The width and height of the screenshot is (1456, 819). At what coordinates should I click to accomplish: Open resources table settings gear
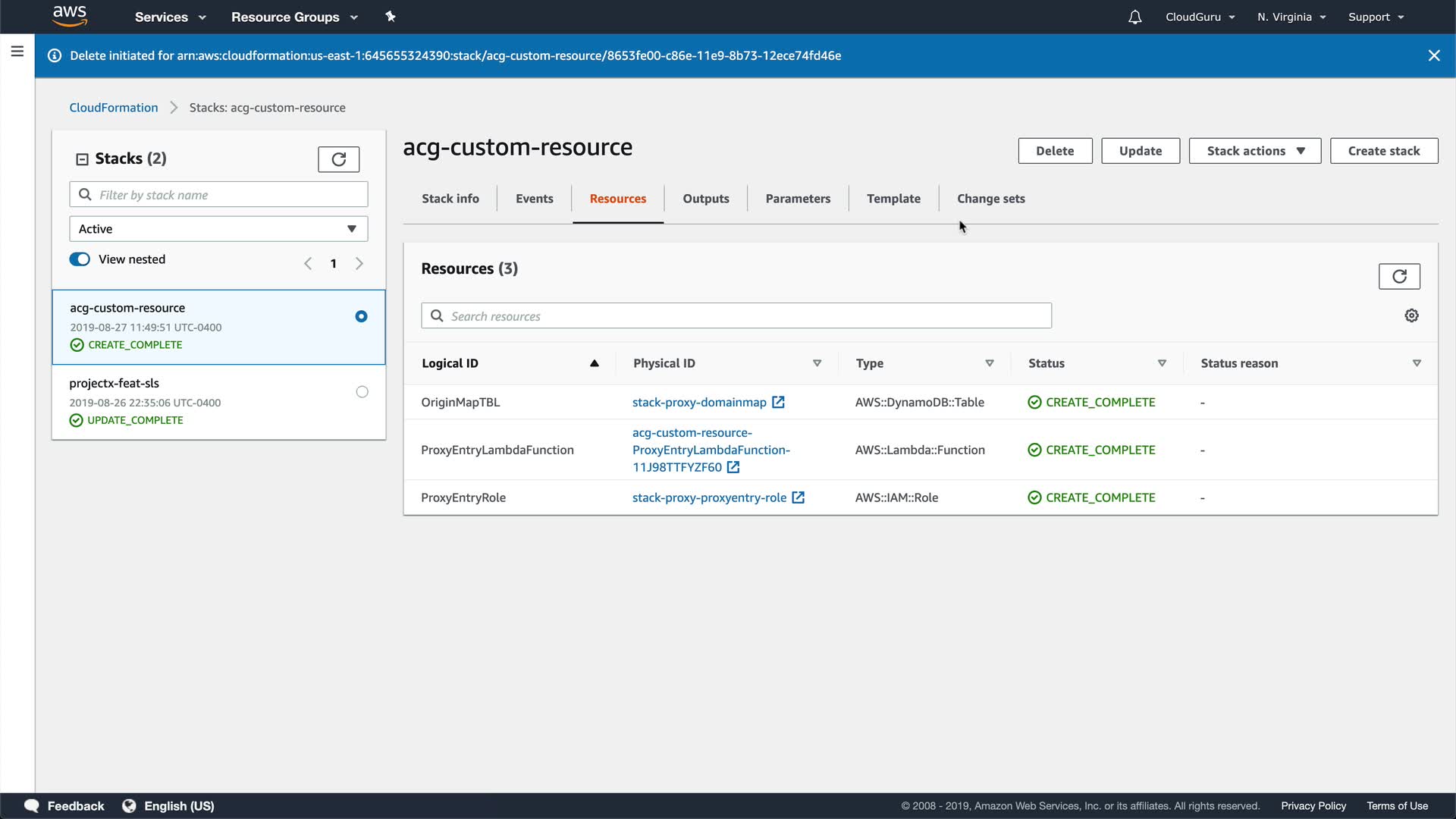(1411, 315)
